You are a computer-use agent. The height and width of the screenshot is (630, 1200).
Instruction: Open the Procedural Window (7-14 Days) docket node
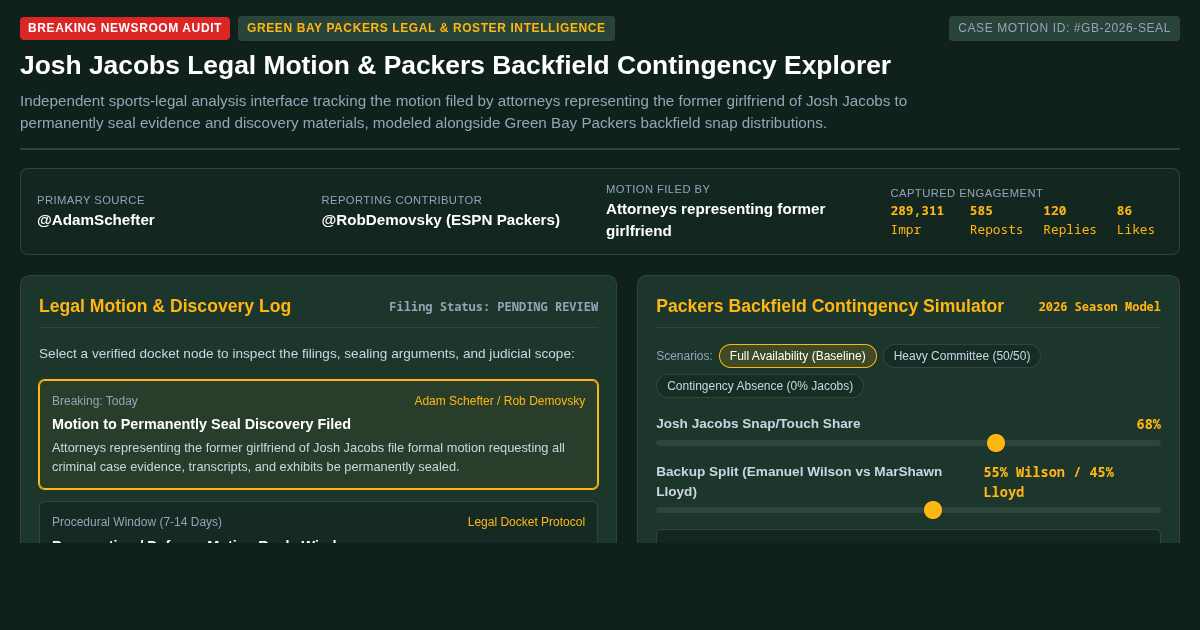pyautogui.click(x=318, y=522)
